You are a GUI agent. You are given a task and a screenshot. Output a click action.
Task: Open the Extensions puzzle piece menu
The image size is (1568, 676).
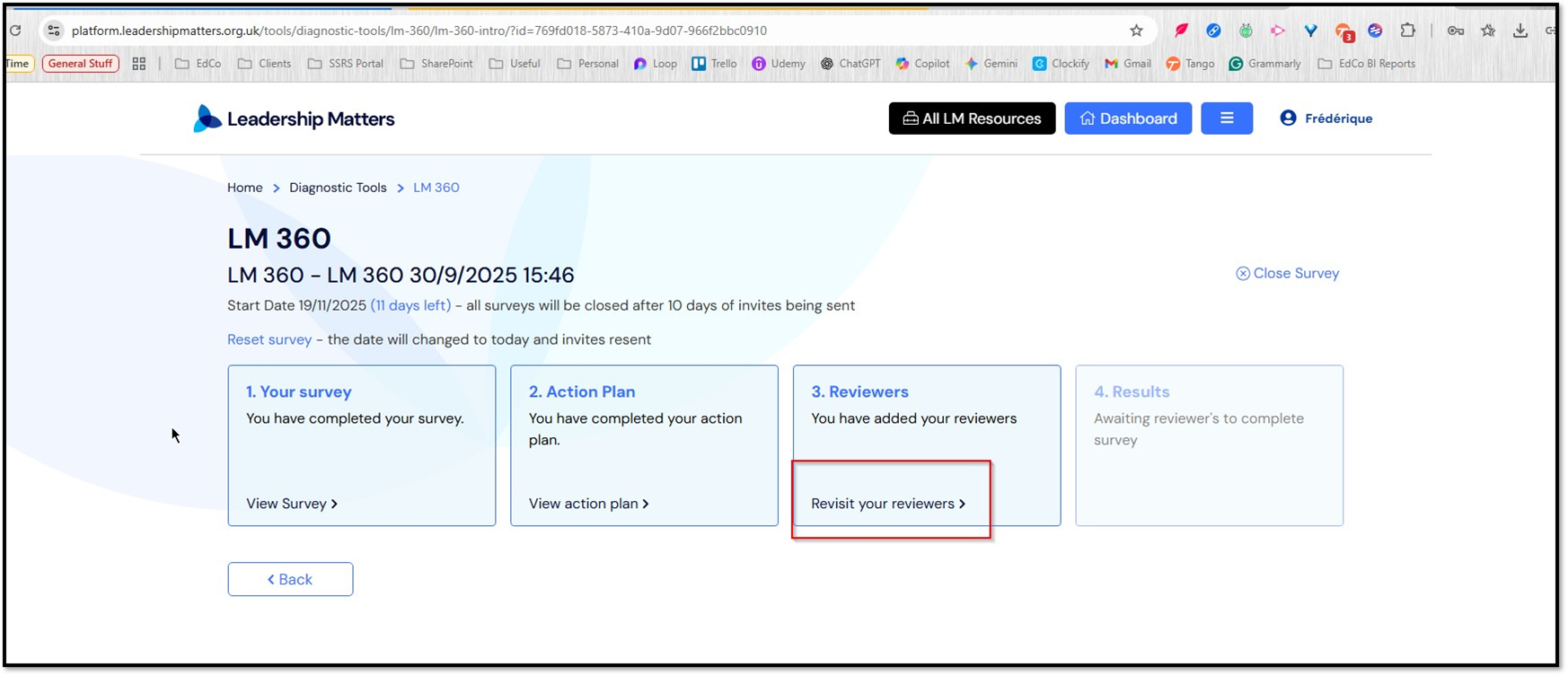[x=1407, y=31]
